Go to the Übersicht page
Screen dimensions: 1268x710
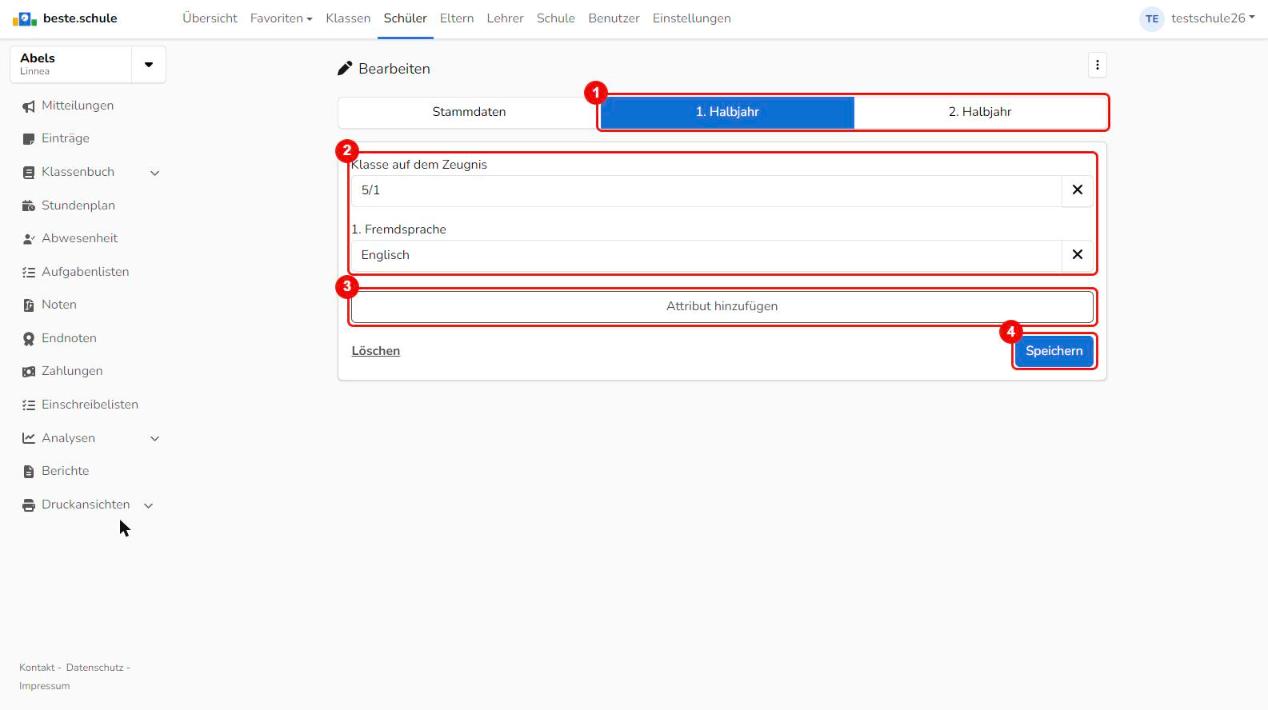(x=210, y=18)
